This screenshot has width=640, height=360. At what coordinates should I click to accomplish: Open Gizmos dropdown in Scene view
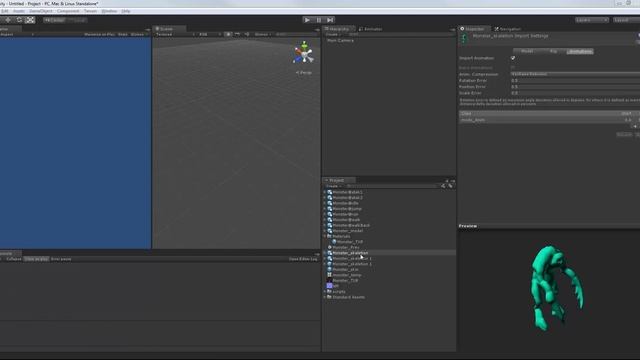click(x=262, y=34)
